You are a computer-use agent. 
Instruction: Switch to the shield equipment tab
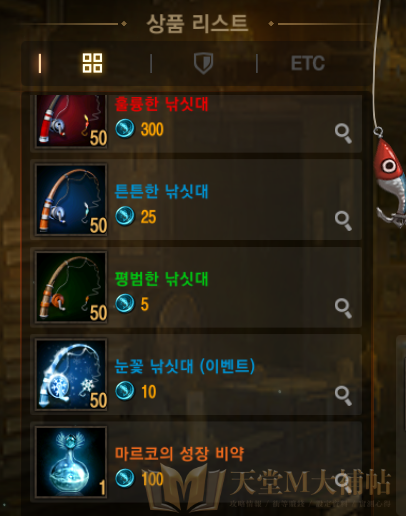point(203,63)
